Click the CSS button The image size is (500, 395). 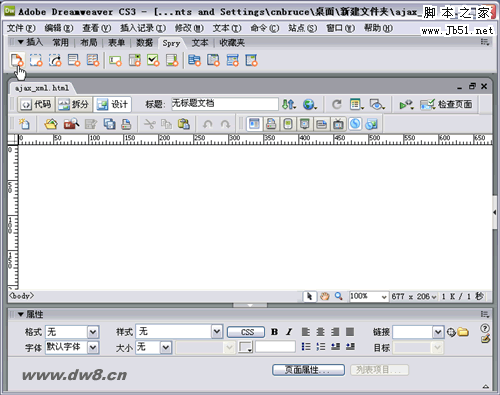click(x=246, y=332)
